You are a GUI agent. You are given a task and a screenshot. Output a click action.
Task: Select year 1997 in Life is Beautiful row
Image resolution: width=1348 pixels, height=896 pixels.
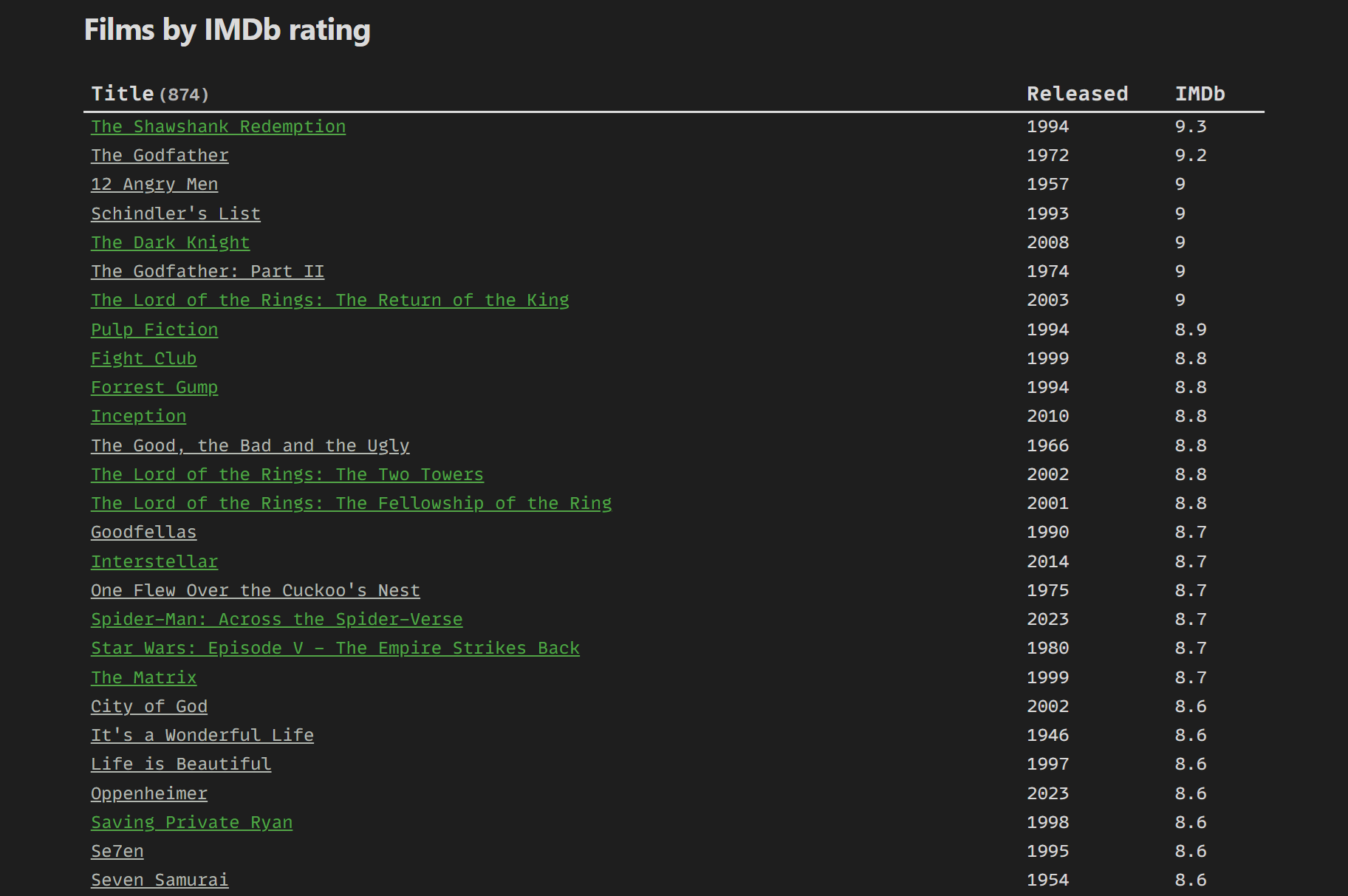pos(1048,764)
